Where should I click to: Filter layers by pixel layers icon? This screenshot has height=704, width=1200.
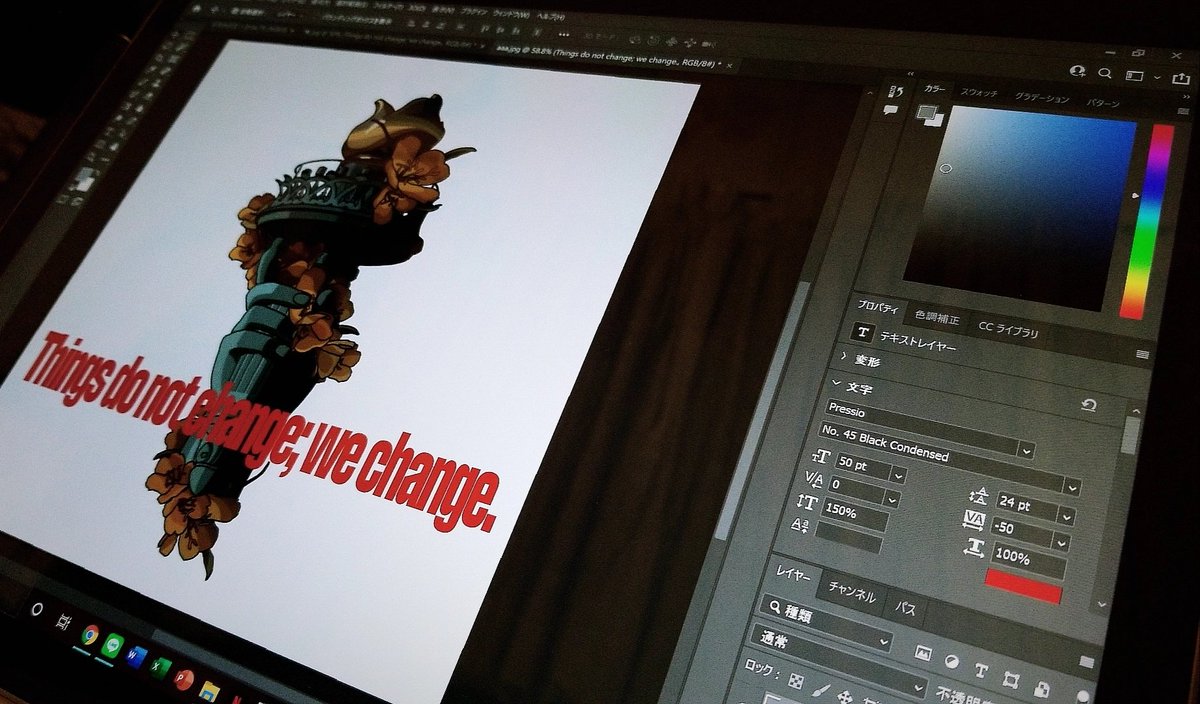923,653
